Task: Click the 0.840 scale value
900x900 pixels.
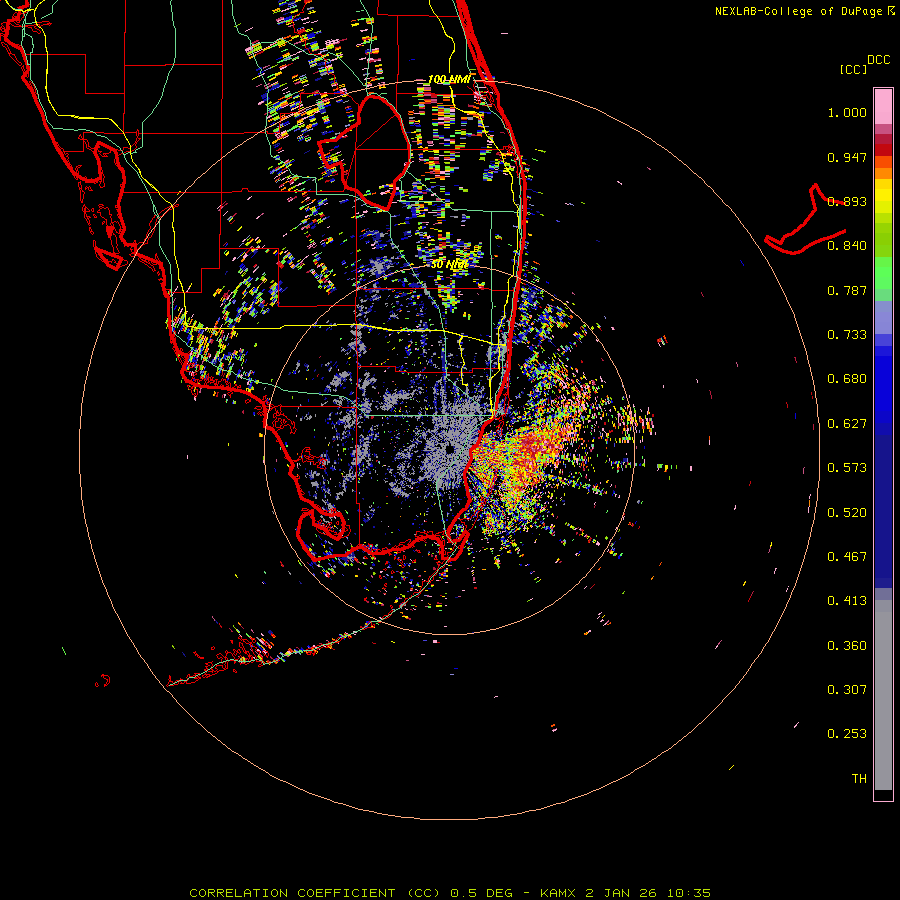Action: (847, 246)
